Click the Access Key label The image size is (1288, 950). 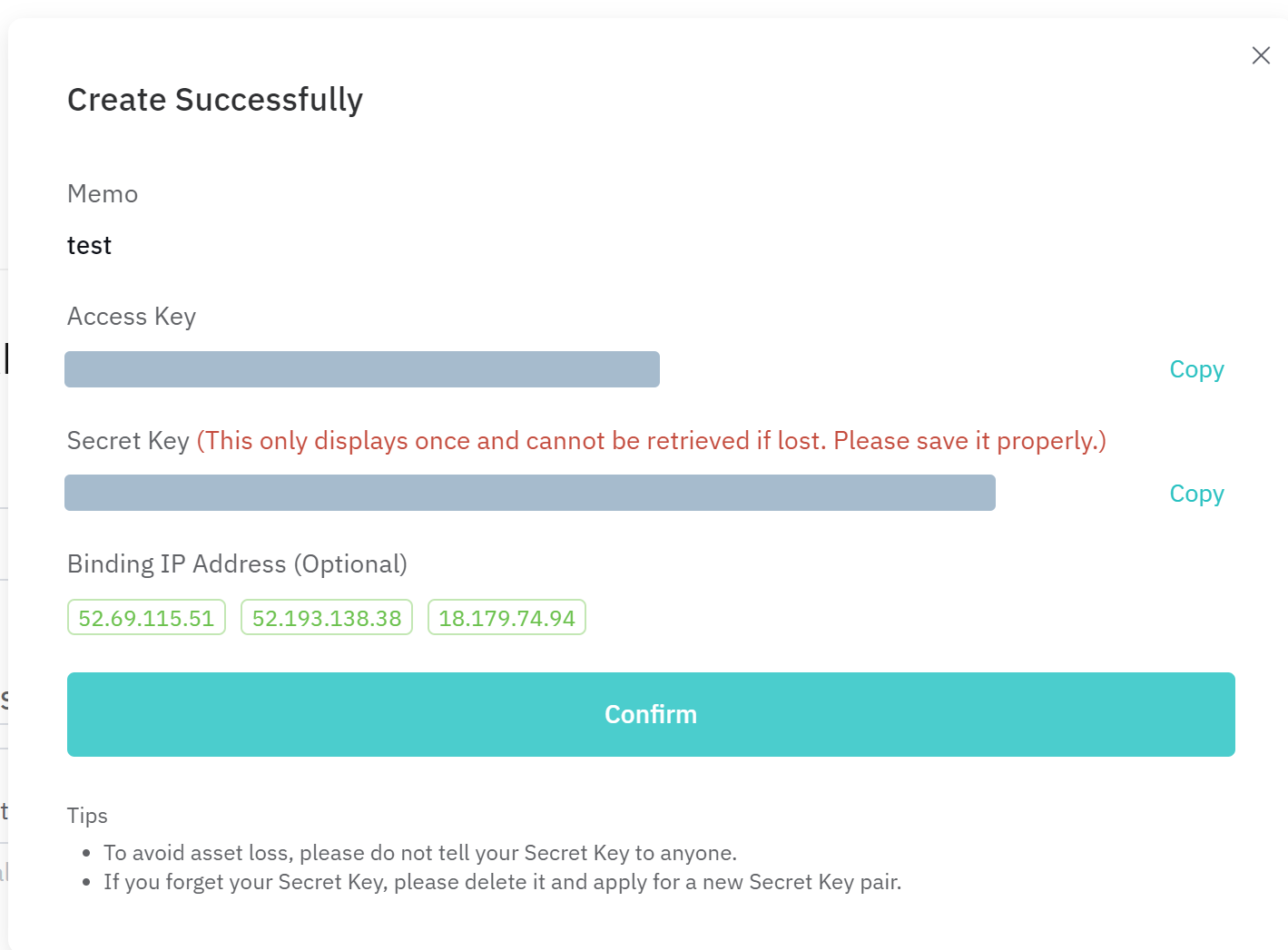132,317
